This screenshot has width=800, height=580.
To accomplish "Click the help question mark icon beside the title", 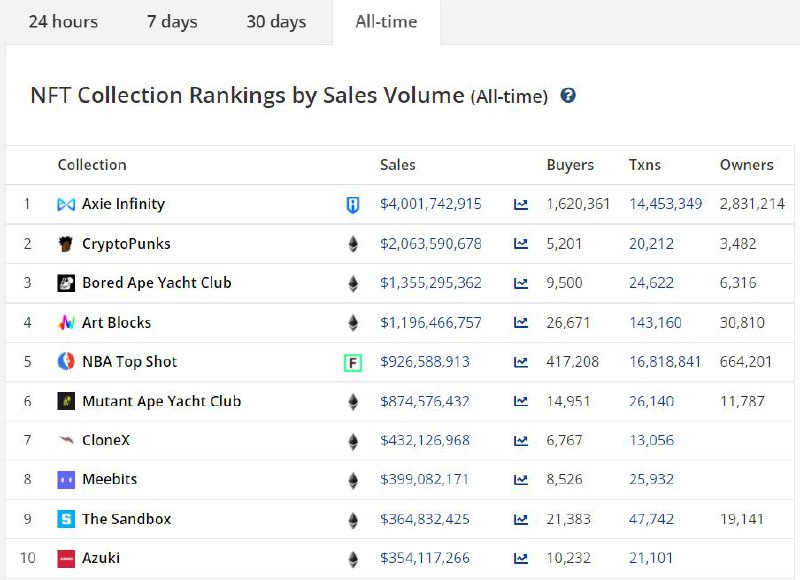I will point(568,96).
